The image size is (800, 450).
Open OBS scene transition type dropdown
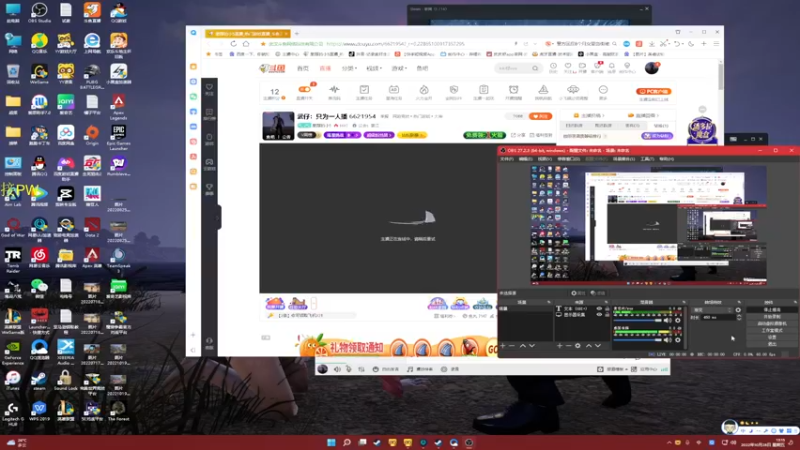tap(712, 310)
